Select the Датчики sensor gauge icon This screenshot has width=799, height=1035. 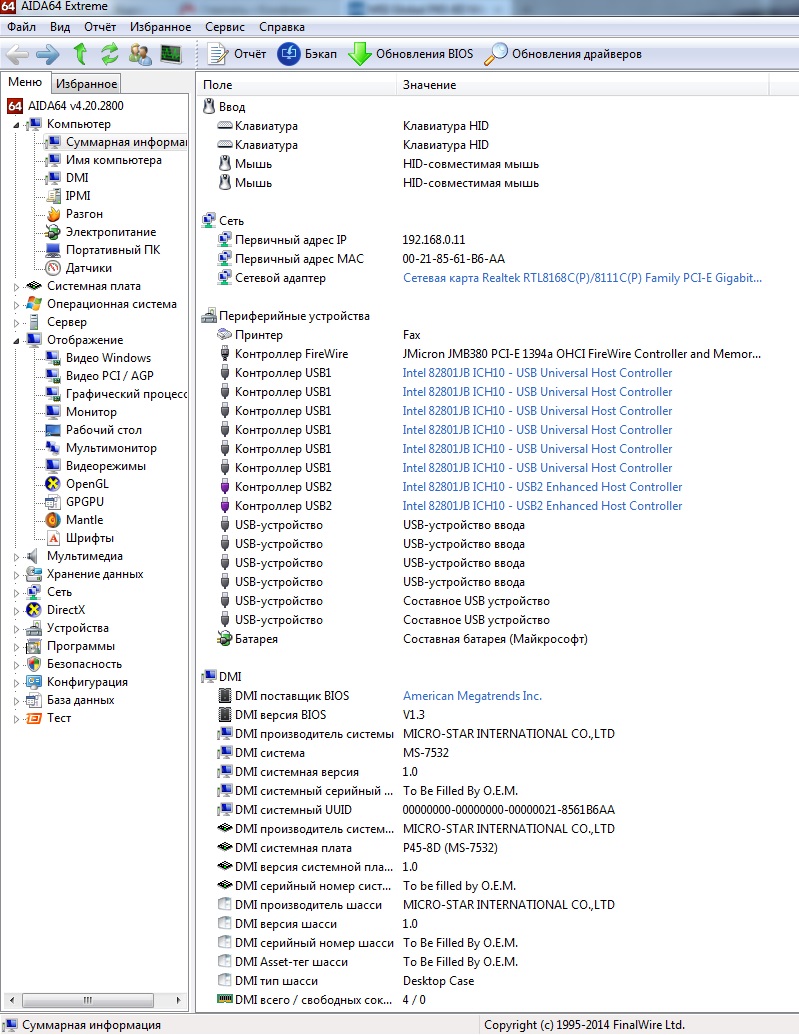click(53, 268)
